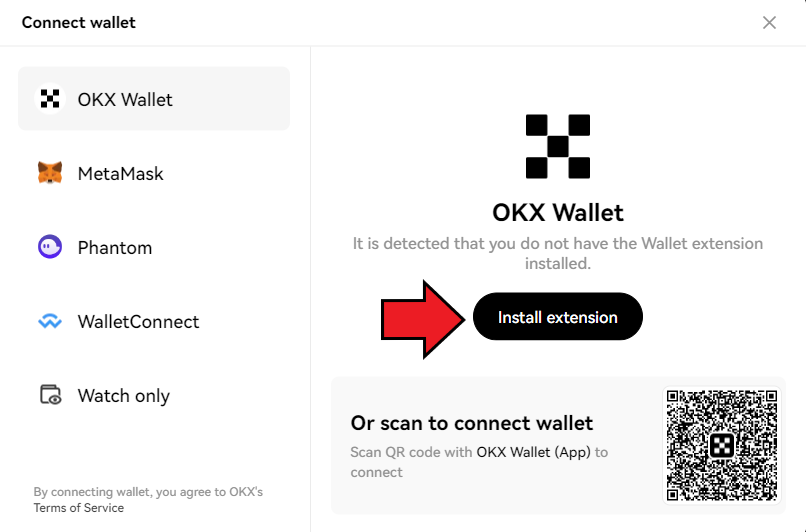This screenshot has width=806, height=532.
Task: Install the OKX Wallet extension
Action: 558,317
